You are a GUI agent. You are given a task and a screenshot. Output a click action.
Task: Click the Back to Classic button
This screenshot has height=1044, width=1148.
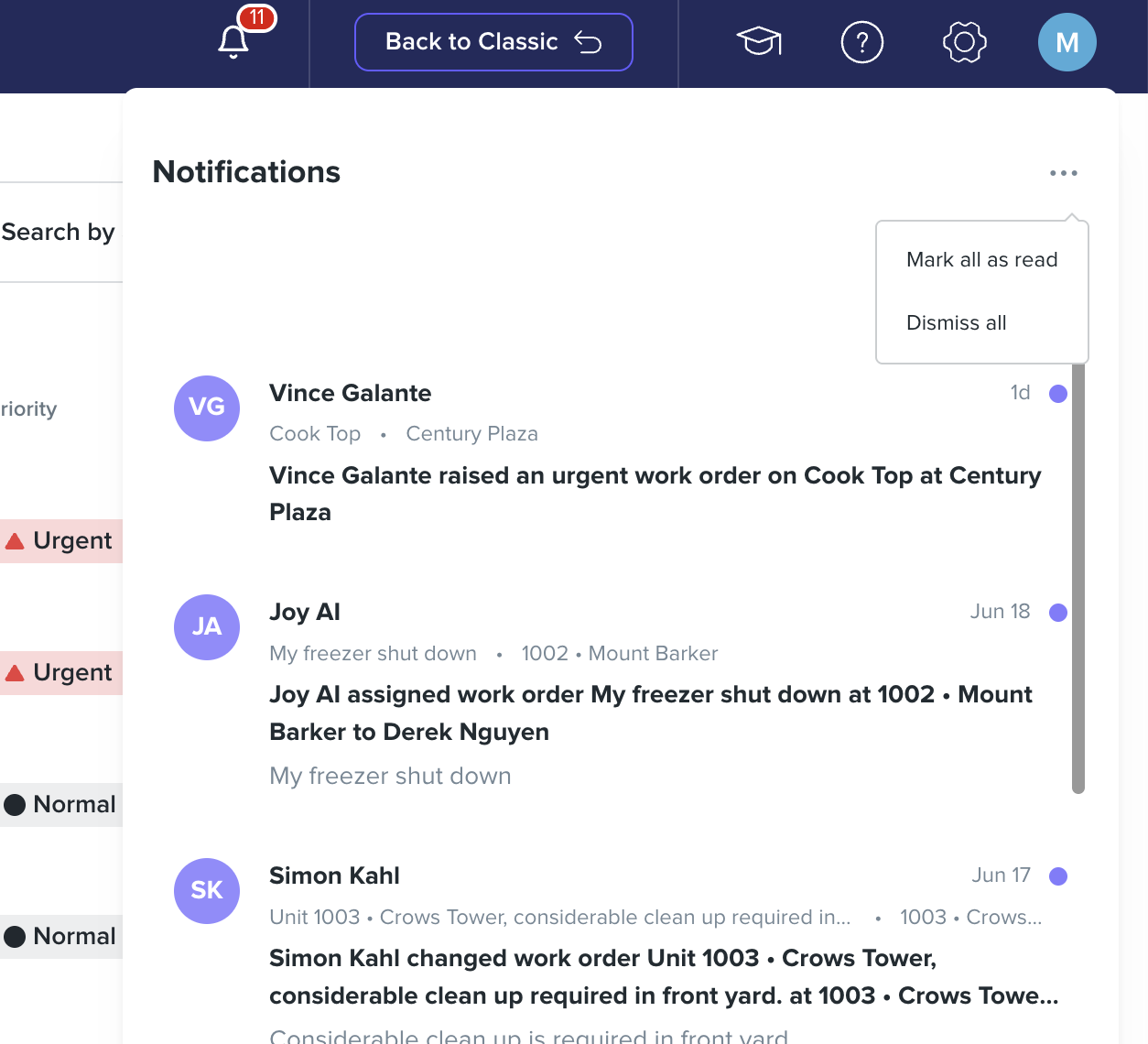493,42
